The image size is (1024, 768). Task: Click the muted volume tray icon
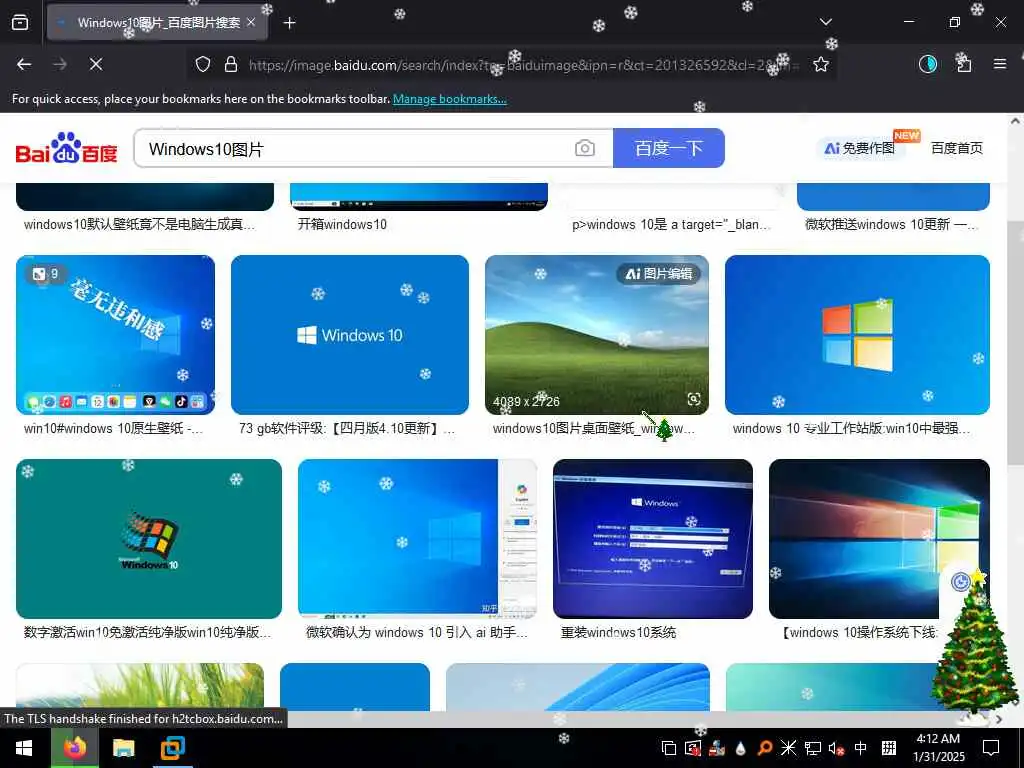pyautogui.click(x=836, y=748)
